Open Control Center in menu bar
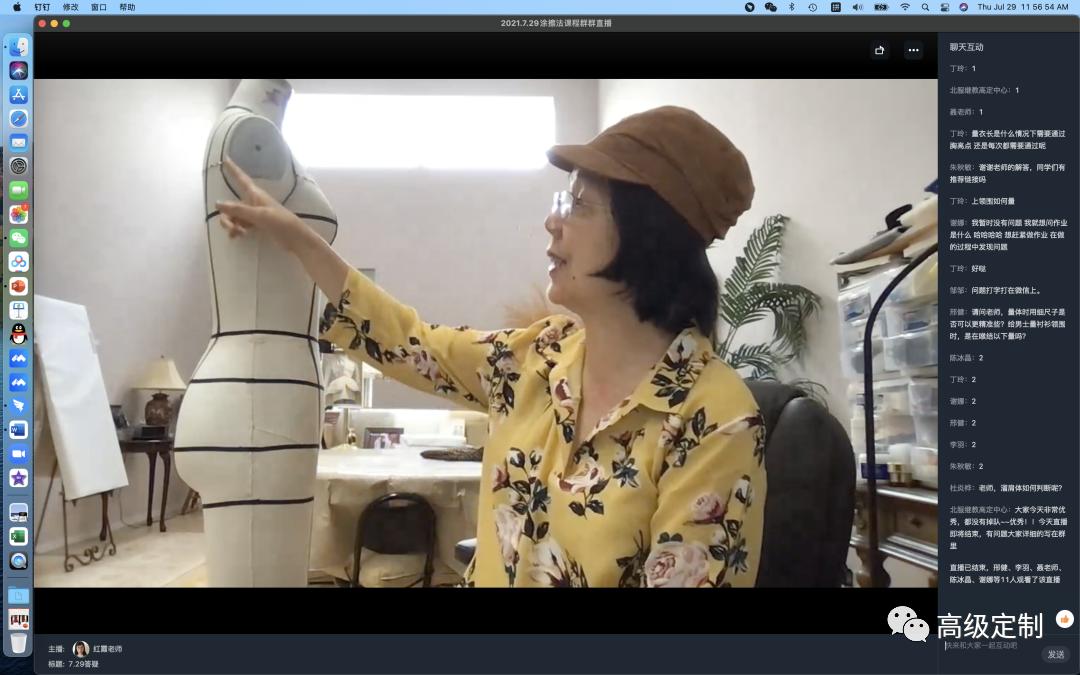 point(944,7)
